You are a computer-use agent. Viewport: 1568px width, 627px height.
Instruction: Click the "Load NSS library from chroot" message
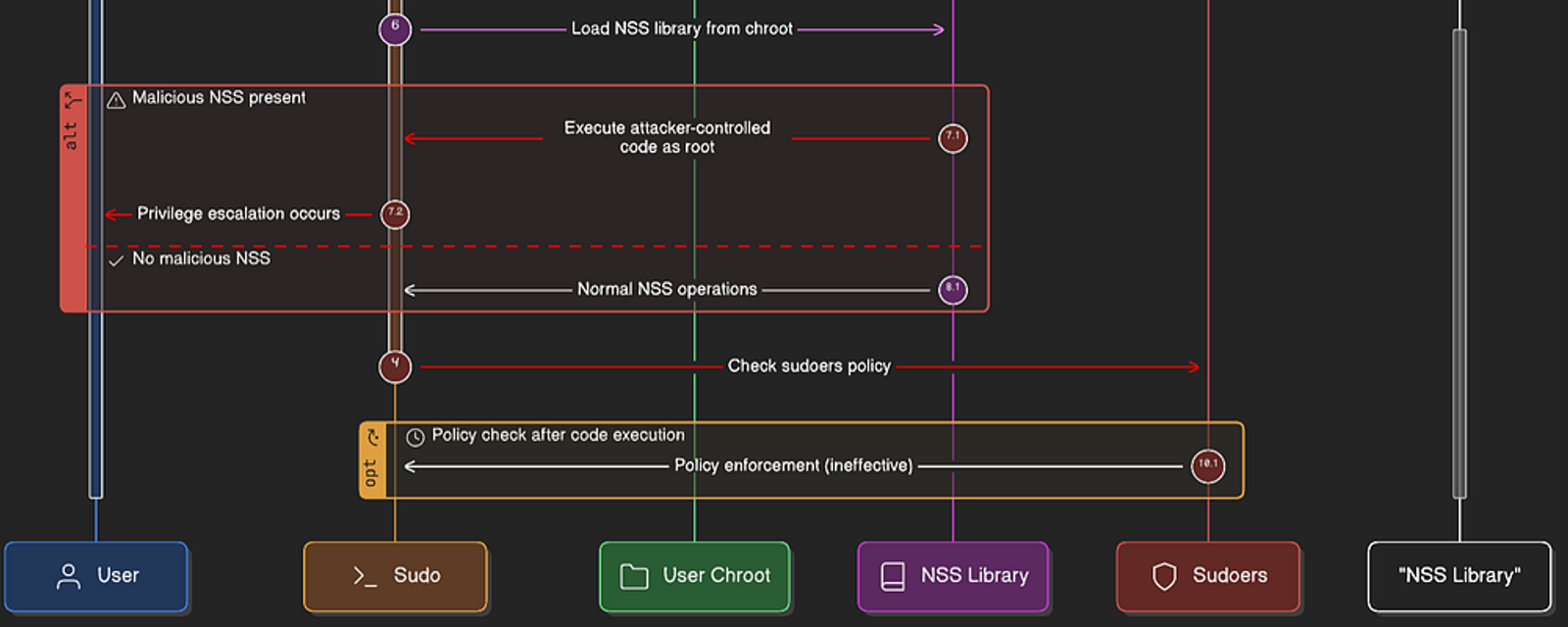tap(682, 29)
